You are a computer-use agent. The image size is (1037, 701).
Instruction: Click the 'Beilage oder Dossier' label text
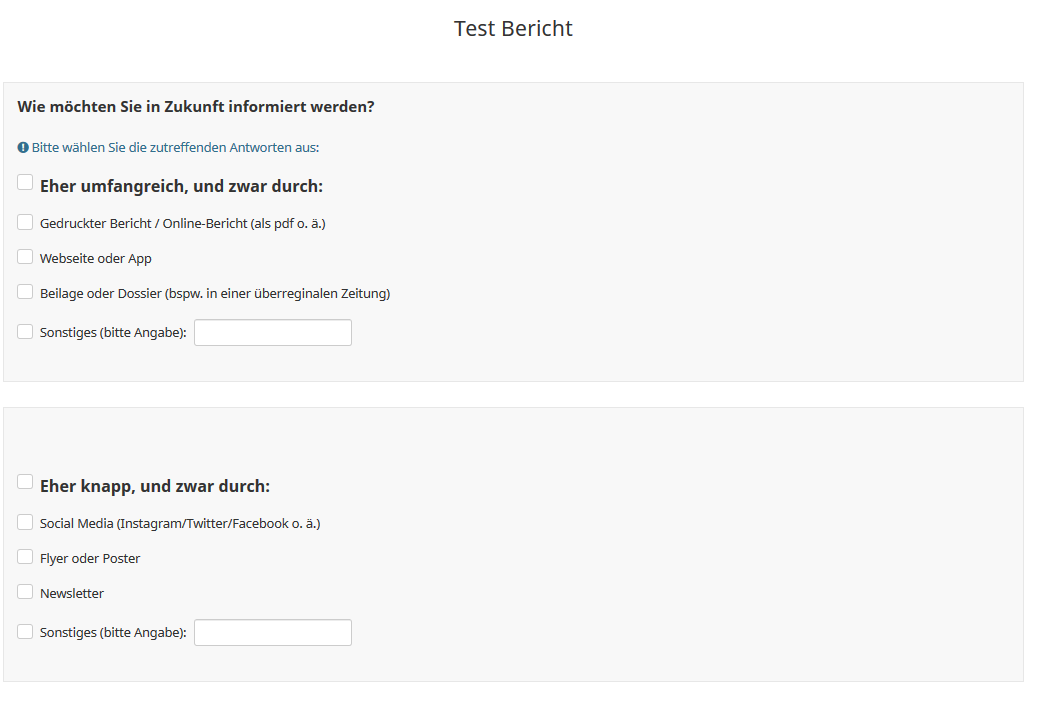pyautogui.click(x=215, y=294)
